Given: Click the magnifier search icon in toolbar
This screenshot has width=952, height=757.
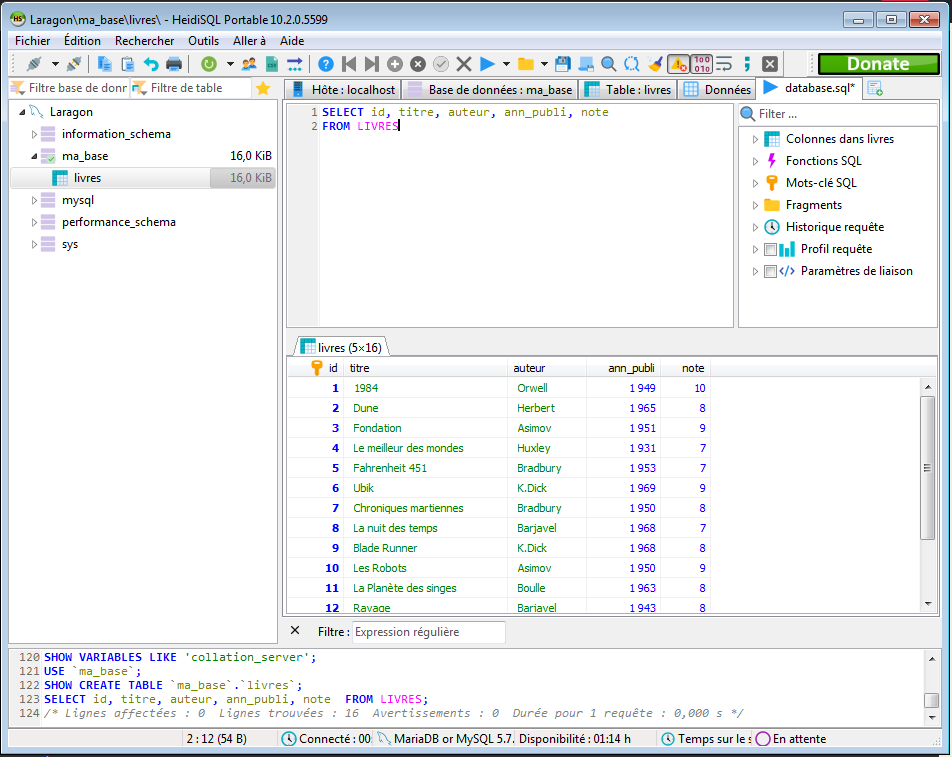Looking at the screenshot, I should pos(608,64).
